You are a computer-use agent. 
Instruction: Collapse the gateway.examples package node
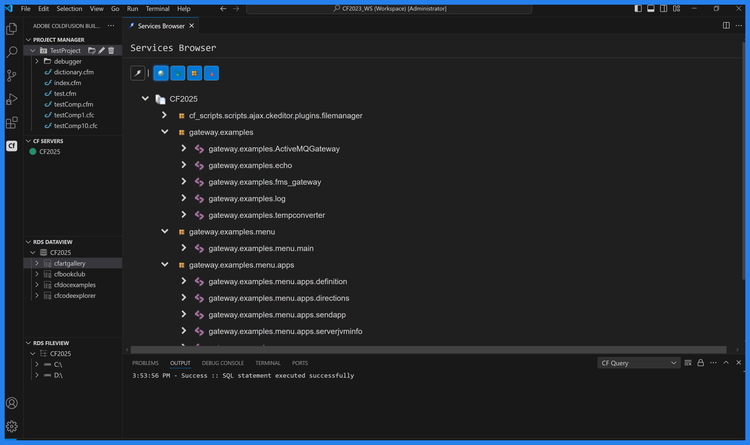(165, 132)
